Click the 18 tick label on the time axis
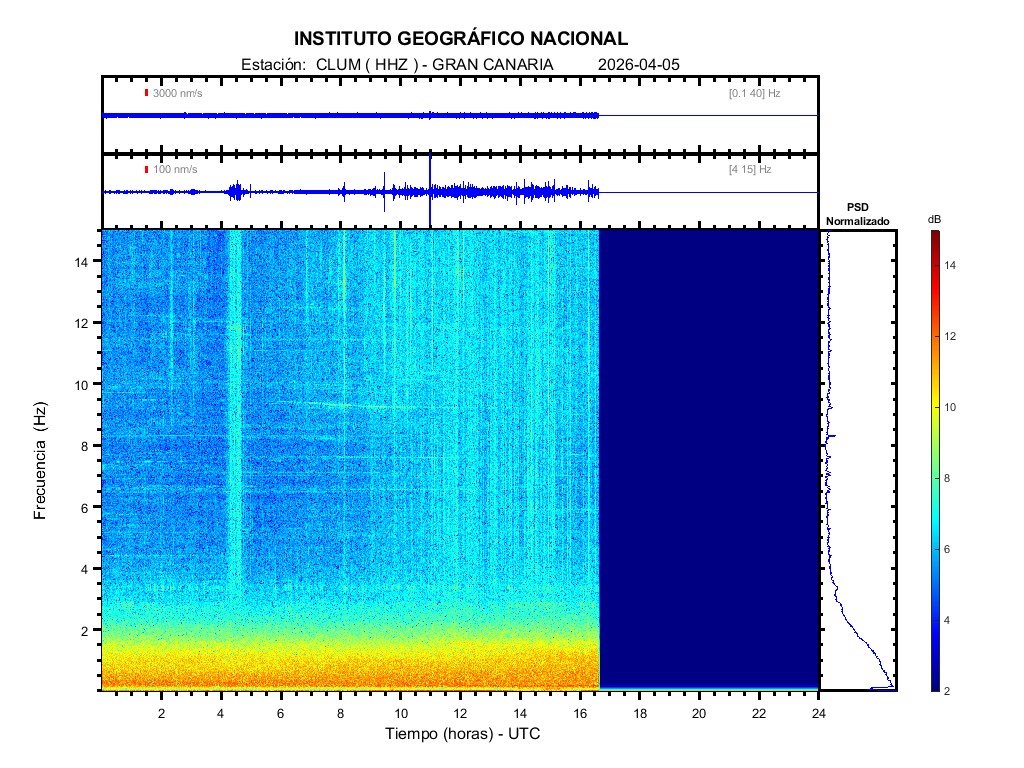1024x768 pixels. click(639, 712)
